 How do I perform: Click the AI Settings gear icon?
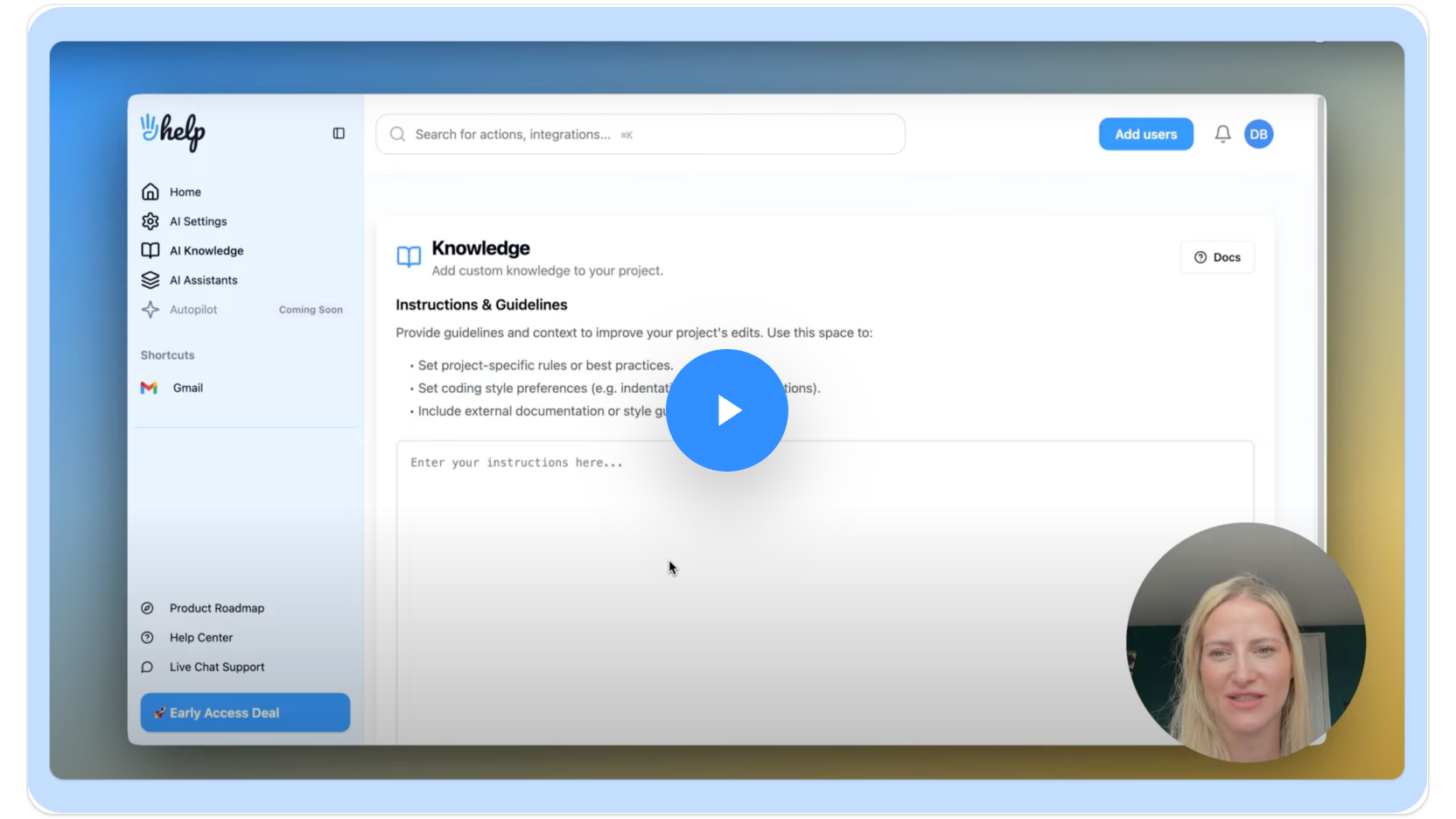150,221
